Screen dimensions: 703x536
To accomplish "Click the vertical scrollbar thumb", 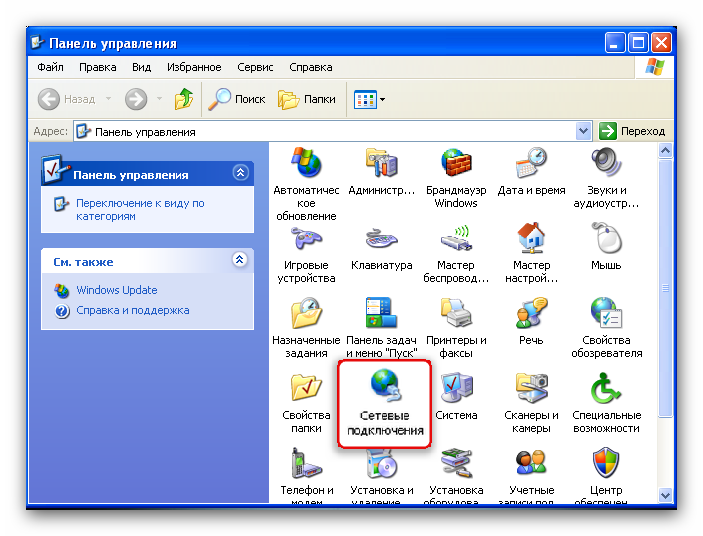I will (x=665, y=288).
